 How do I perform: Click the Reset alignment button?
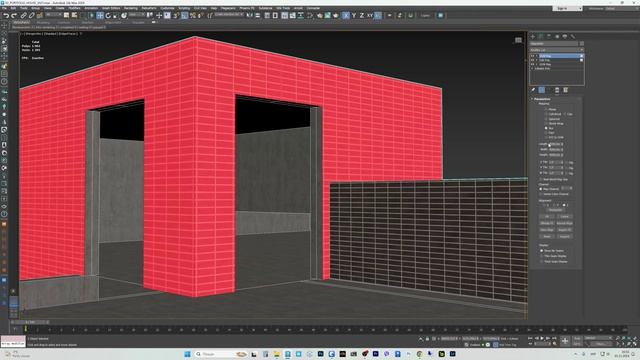coord(547,236)
